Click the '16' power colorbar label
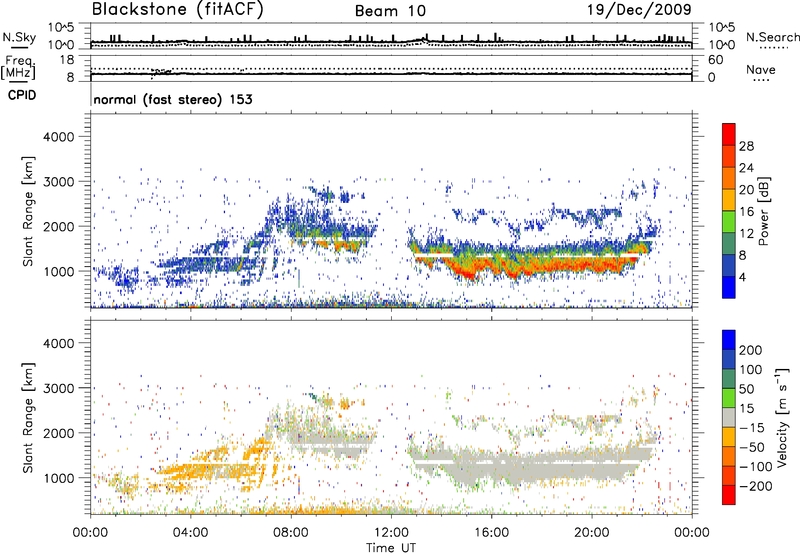 pyautogui.click(x=746, y=212)
